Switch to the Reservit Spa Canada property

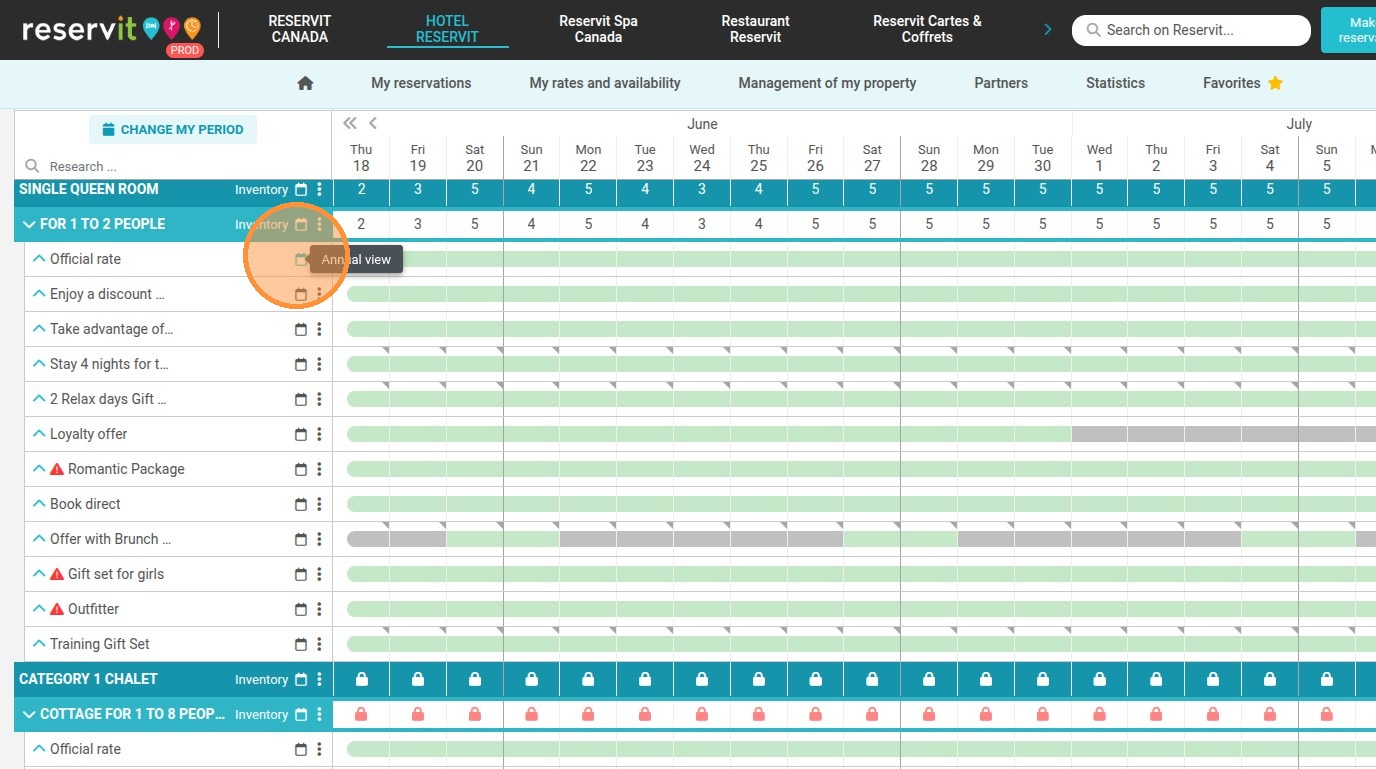tap(598, 29)
